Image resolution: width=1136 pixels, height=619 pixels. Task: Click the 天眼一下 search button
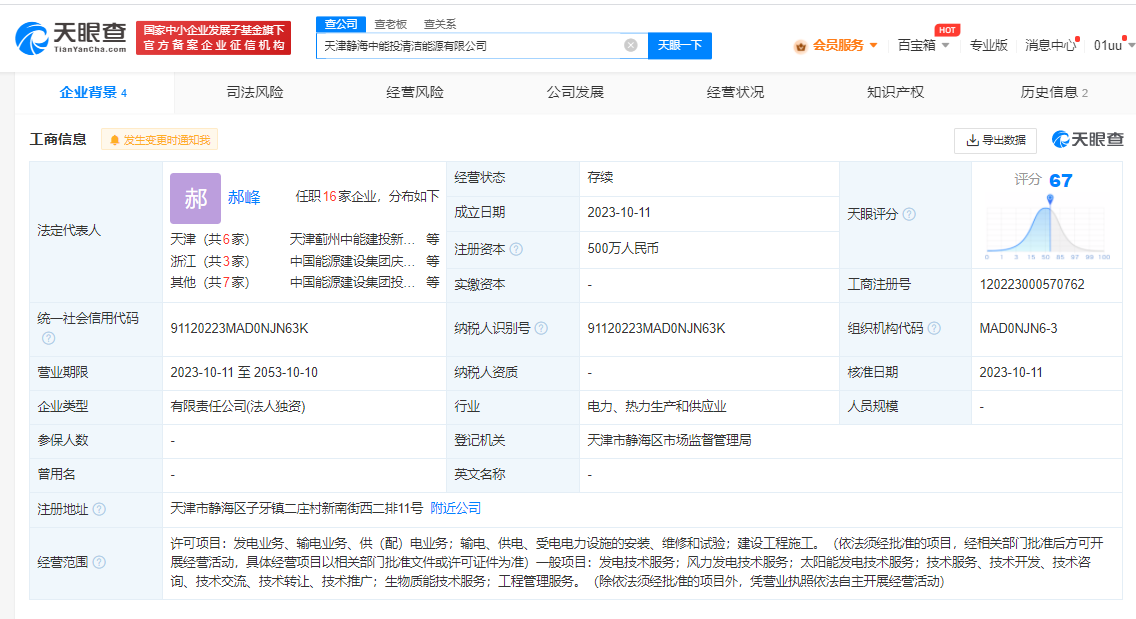(680, 46)
